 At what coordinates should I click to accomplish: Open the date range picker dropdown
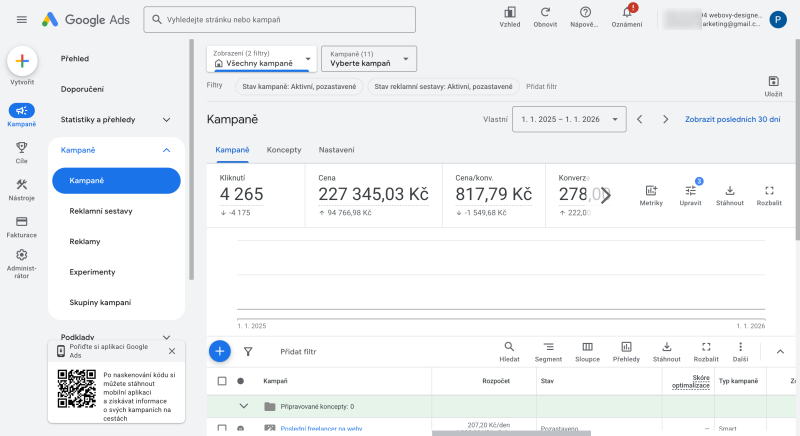[x=569, y=119]
